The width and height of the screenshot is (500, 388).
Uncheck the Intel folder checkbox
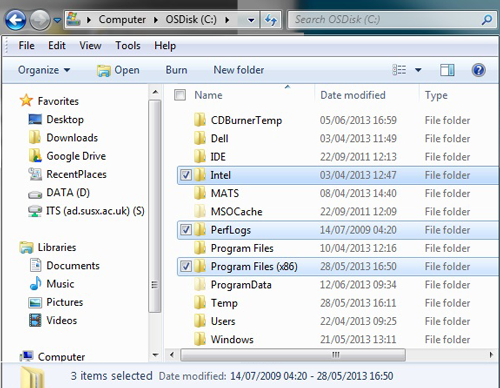[186, 175]
